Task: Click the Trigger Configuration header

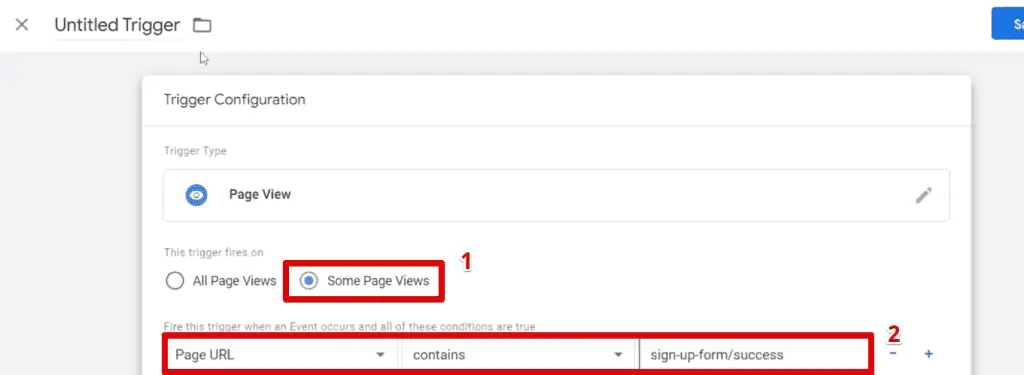Action: coord(234,100)
